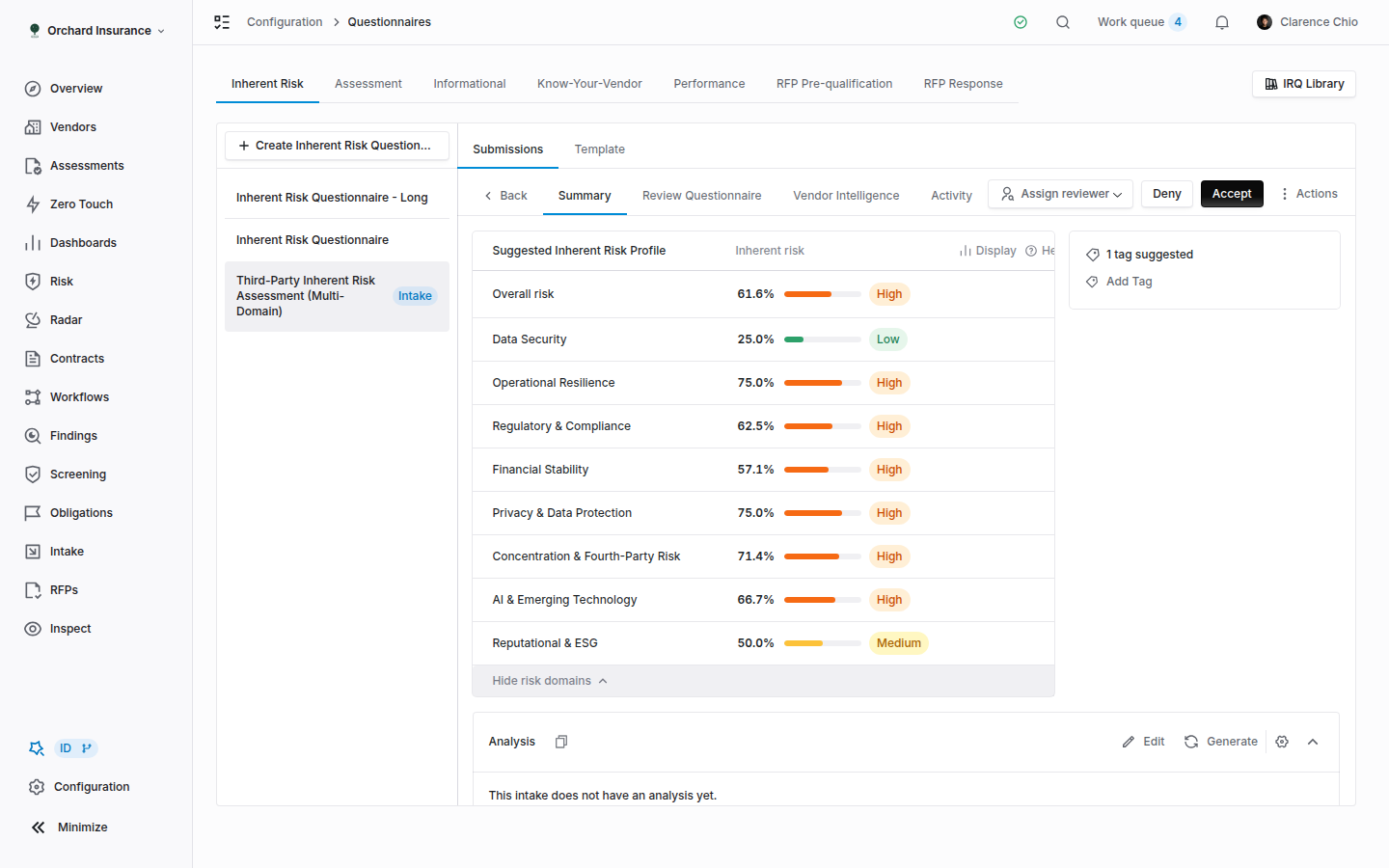Image resolution: width=1389 pixels, height=868 pixels.
Task: Open Screening in the sidebar
Action: pyautogui.click(x=78, y=475)
